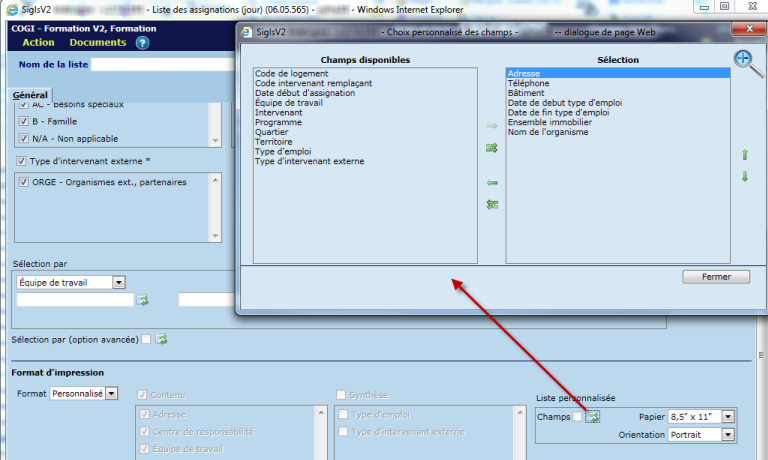The width and height of the screenshot is (768, 460).
Task: Select Programme in Champs disponibles list
Action: click(278, 122)
